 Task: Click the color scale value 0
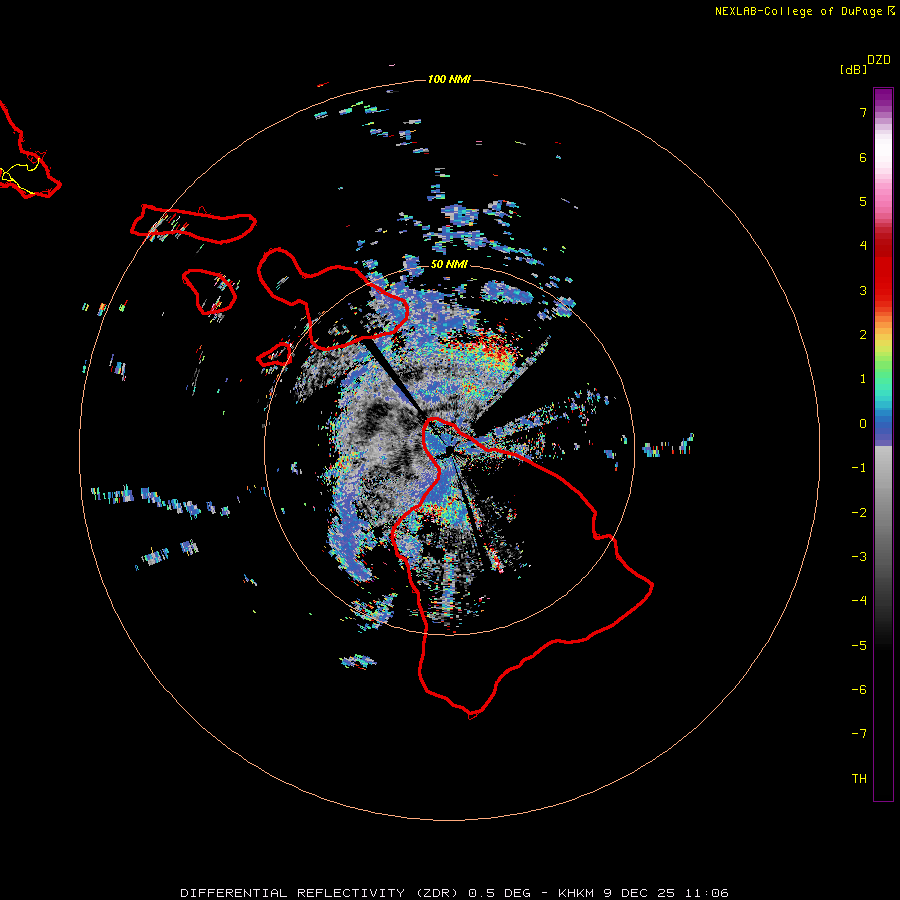[863, 424]
